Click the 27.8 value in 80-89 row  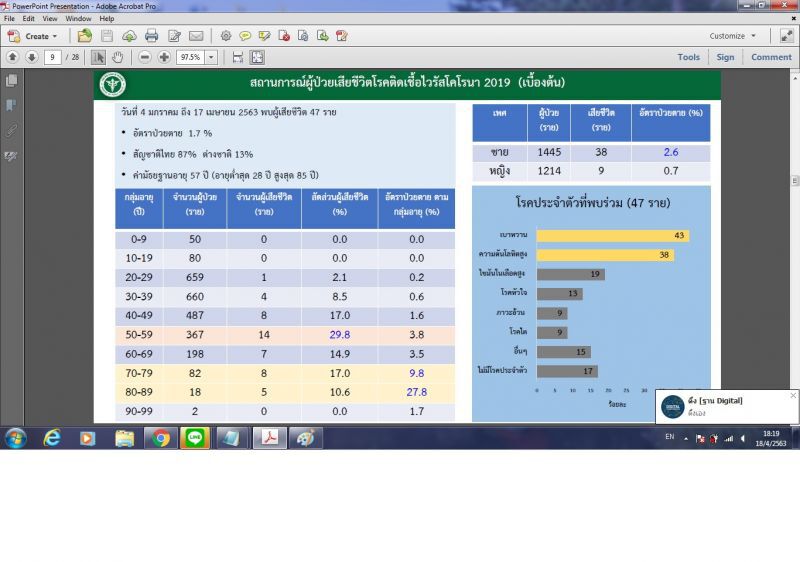(417, 392)
